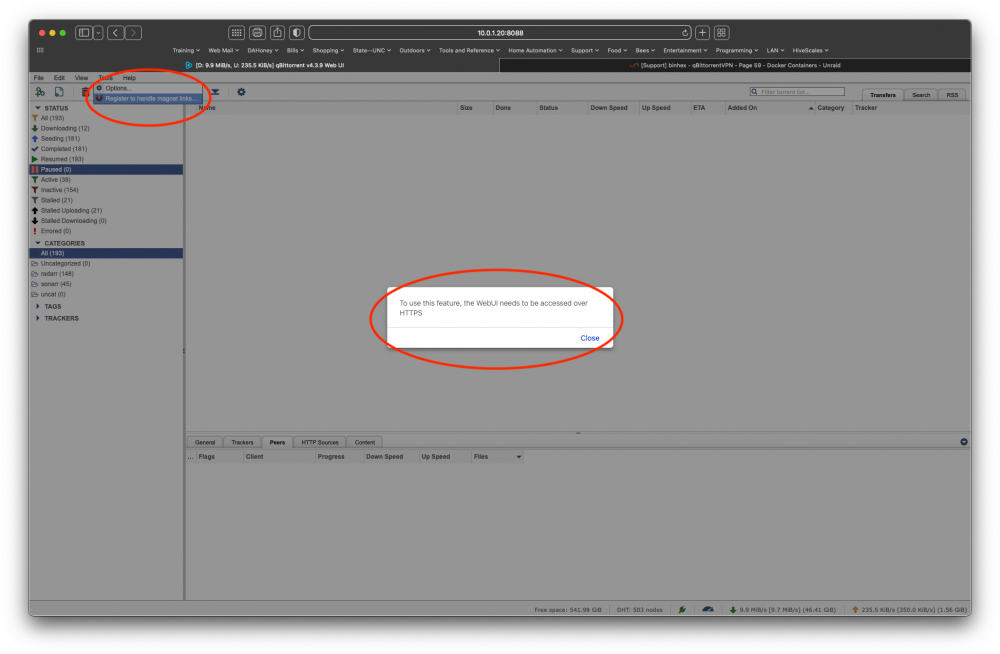Switch to the Unraid support forum tab

click(x=735, y=65)
